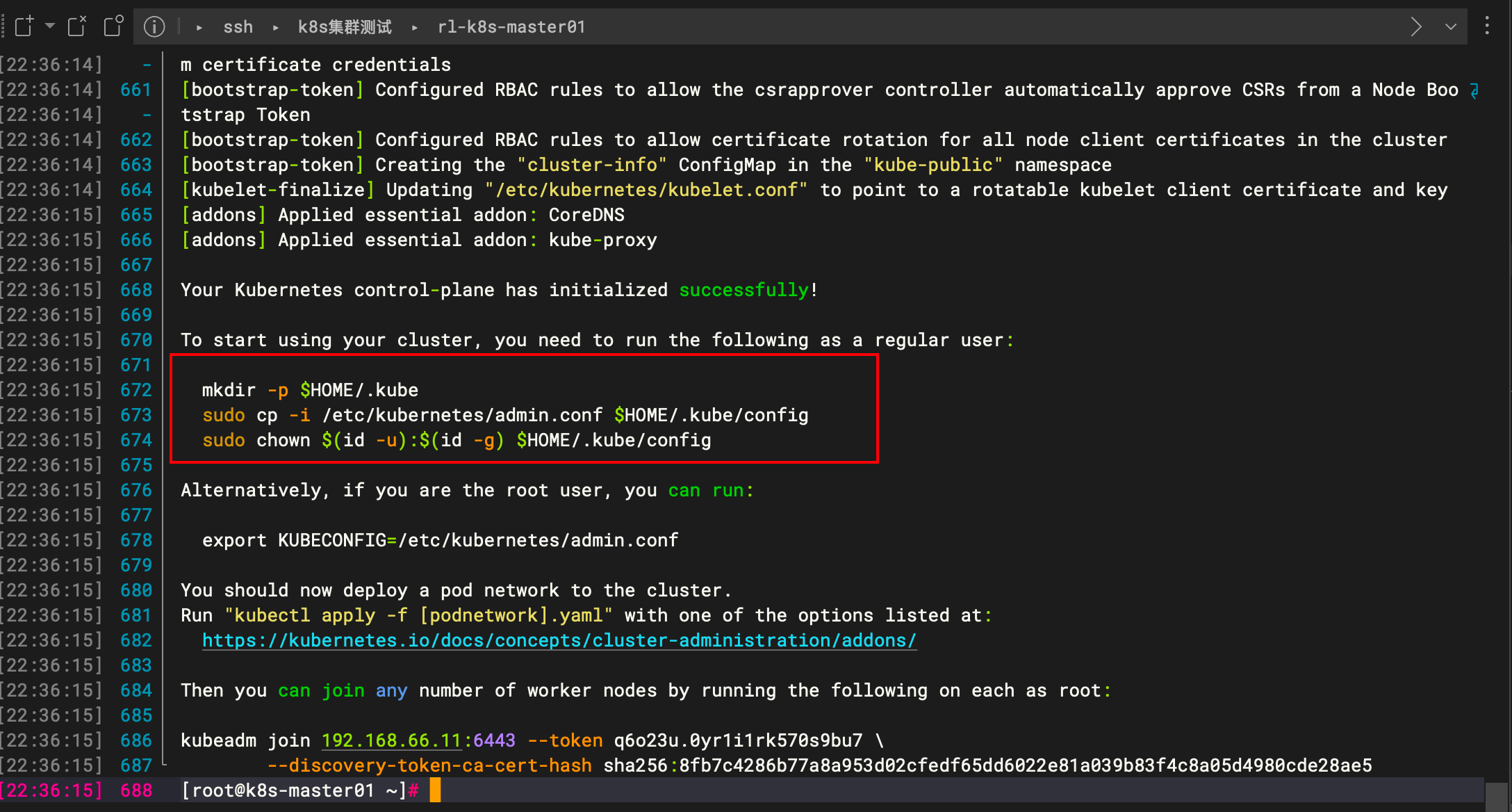
Task: Click line number 688 in gutter
Action: click(136, 790)
